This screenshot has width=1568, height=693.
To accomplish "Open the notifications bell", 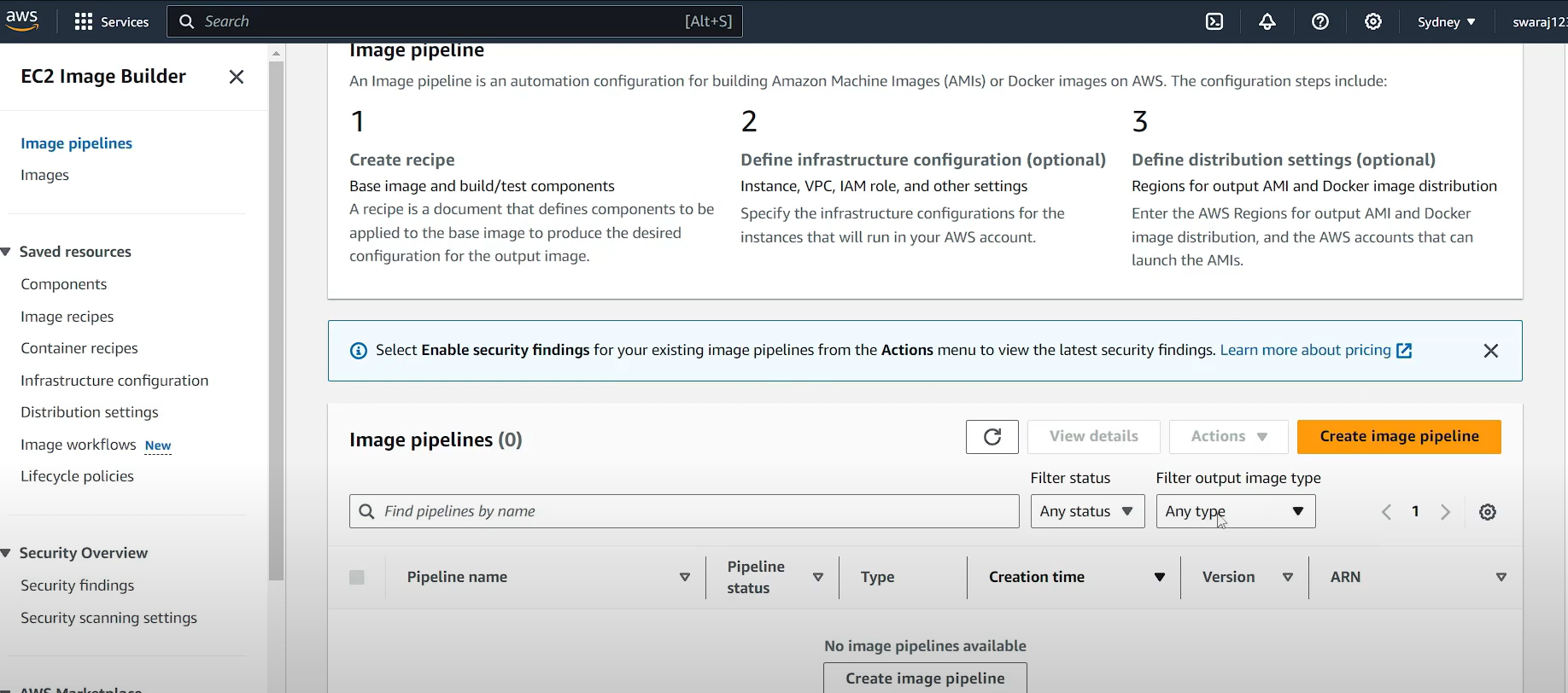I will [1267, 21].
